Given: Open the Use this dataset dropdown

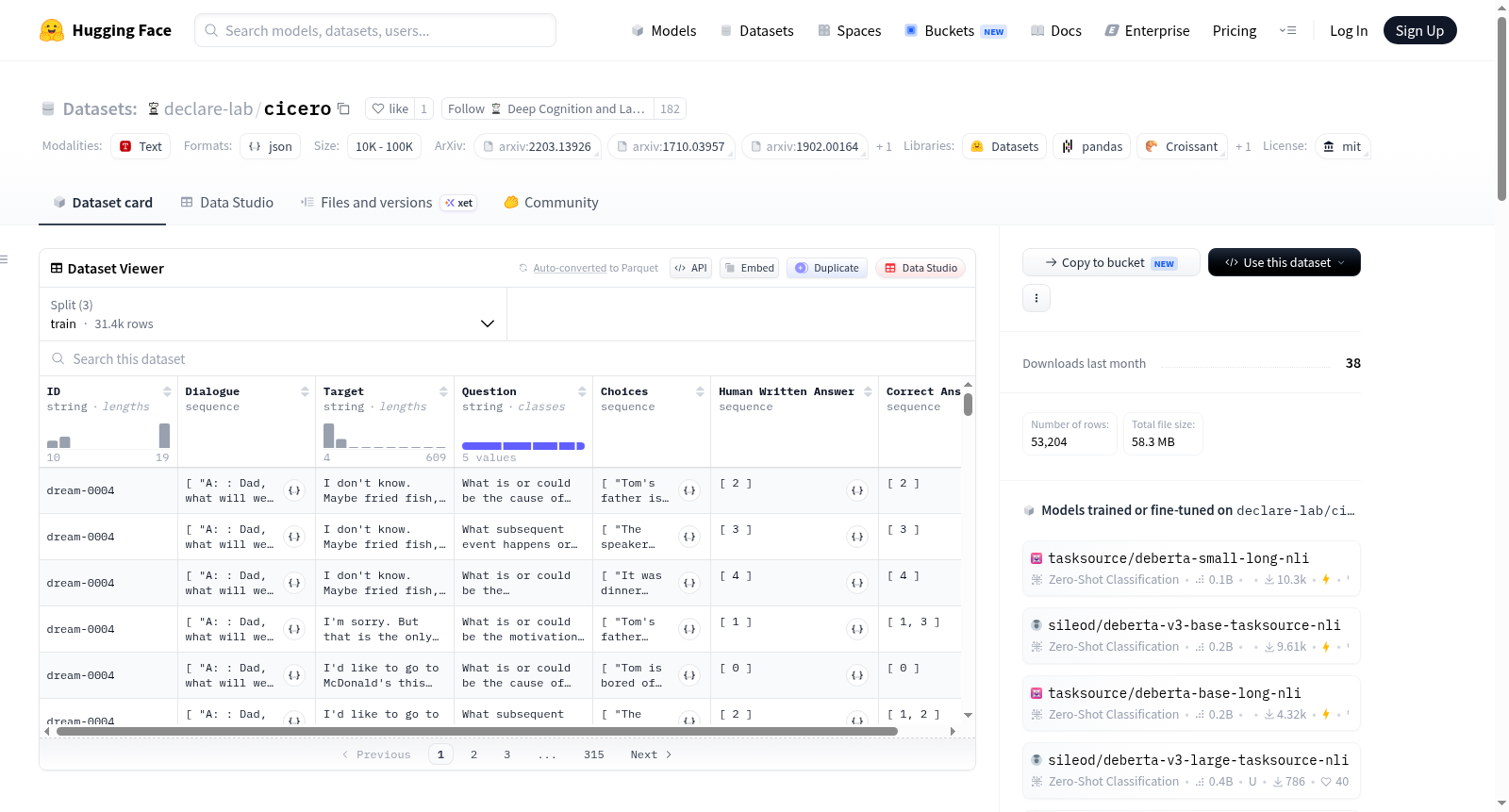Looking at the screenshot, I should pos(1284,262).
